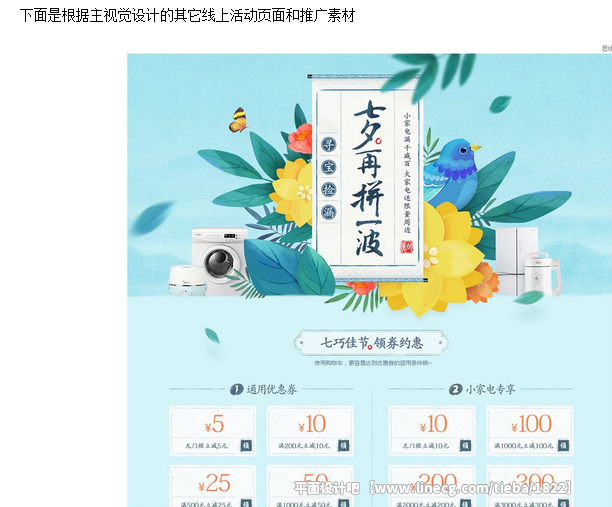This screenshot has width=612, height=507.
Task: Select the white refrigerator product image
Action: [514, 261]
